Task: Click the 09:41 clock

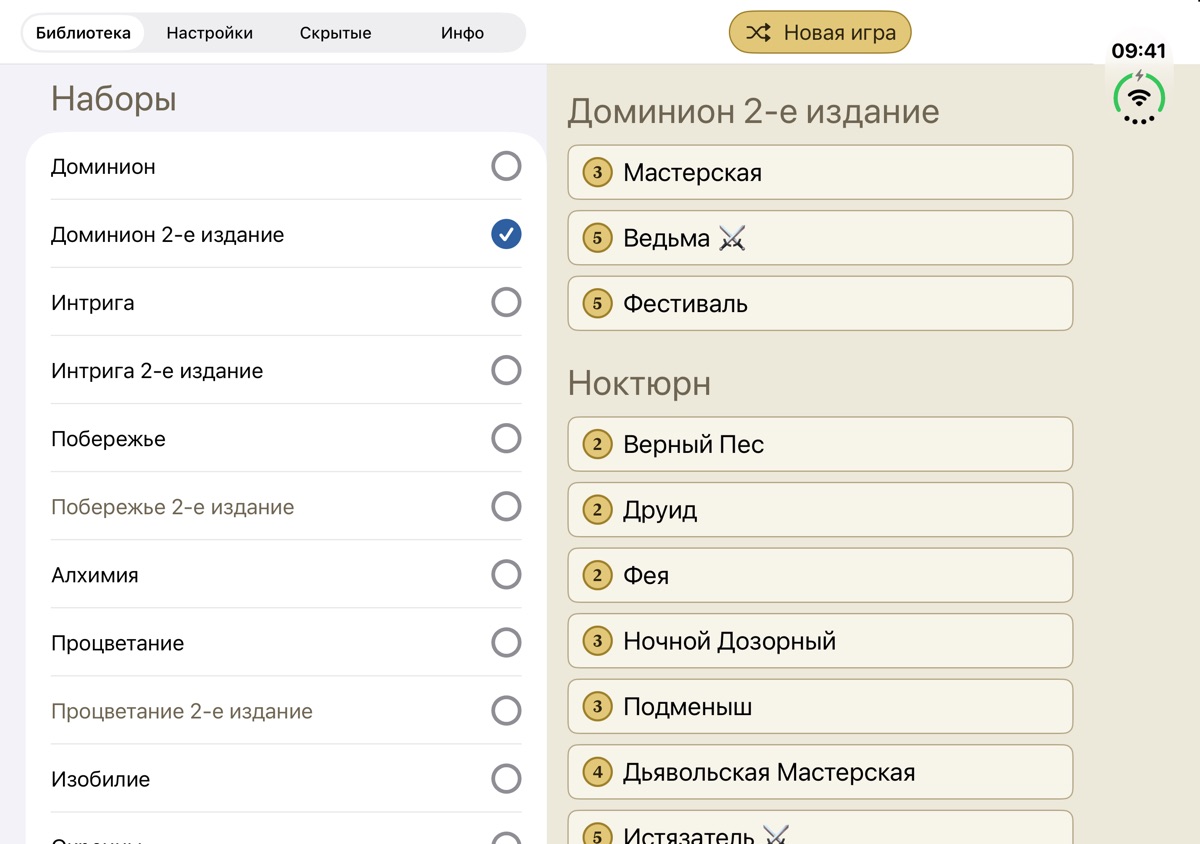Action: [1139, 51]
